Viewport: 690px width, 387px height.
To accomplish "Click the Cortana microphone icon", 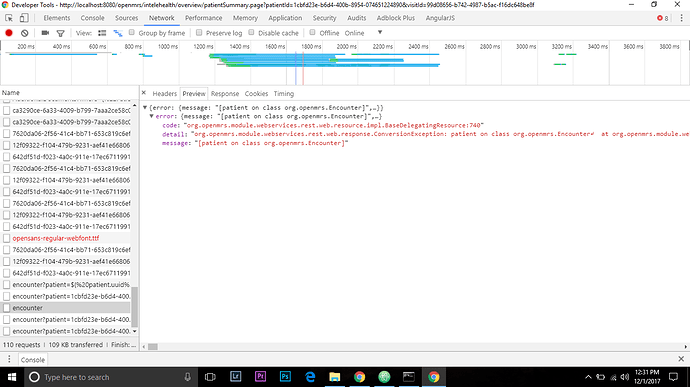I will (x=187, y=377).
